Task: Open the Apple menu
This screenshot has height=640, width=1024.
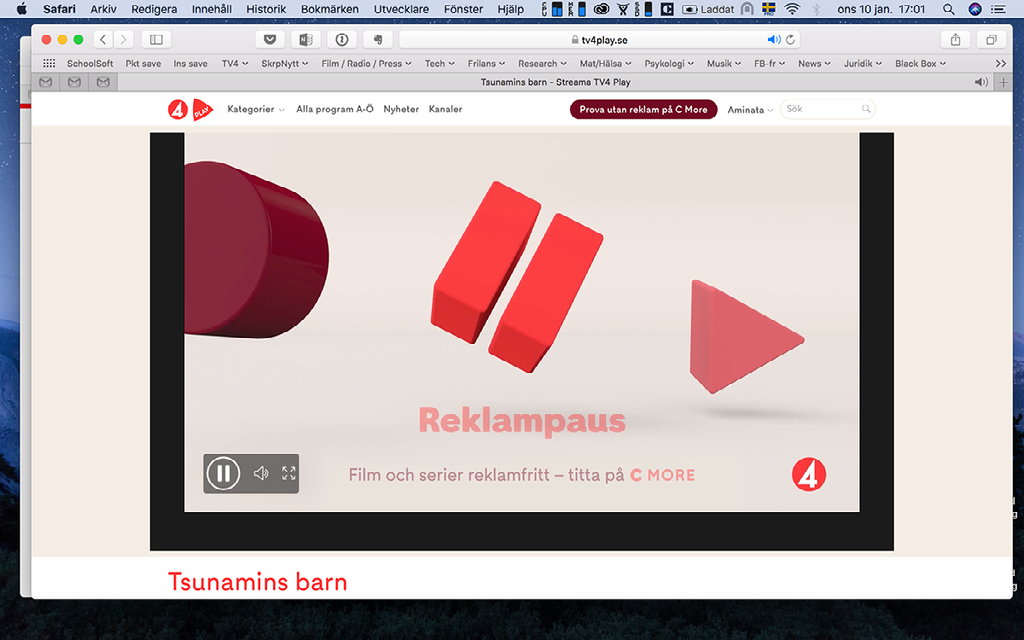Action: pyautogui.click(x=22, y=9)
